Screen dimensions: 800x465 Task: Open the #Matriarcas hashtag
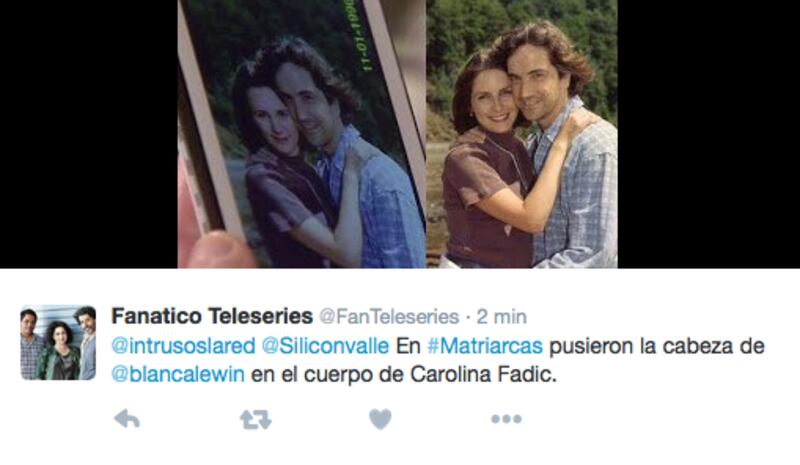[x=485, y=346]
